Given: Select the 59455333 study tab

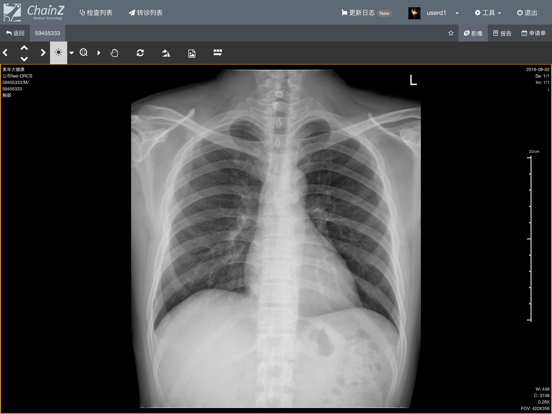Looking at the screenshot, I should coord(48,33).
